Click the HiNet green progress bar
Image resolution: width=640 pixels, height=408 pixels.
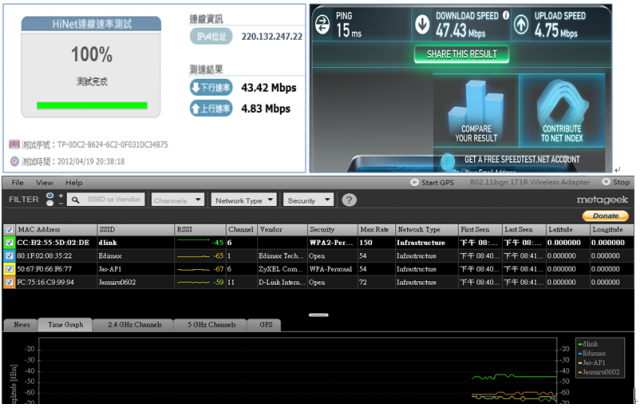tap(92, 106)
